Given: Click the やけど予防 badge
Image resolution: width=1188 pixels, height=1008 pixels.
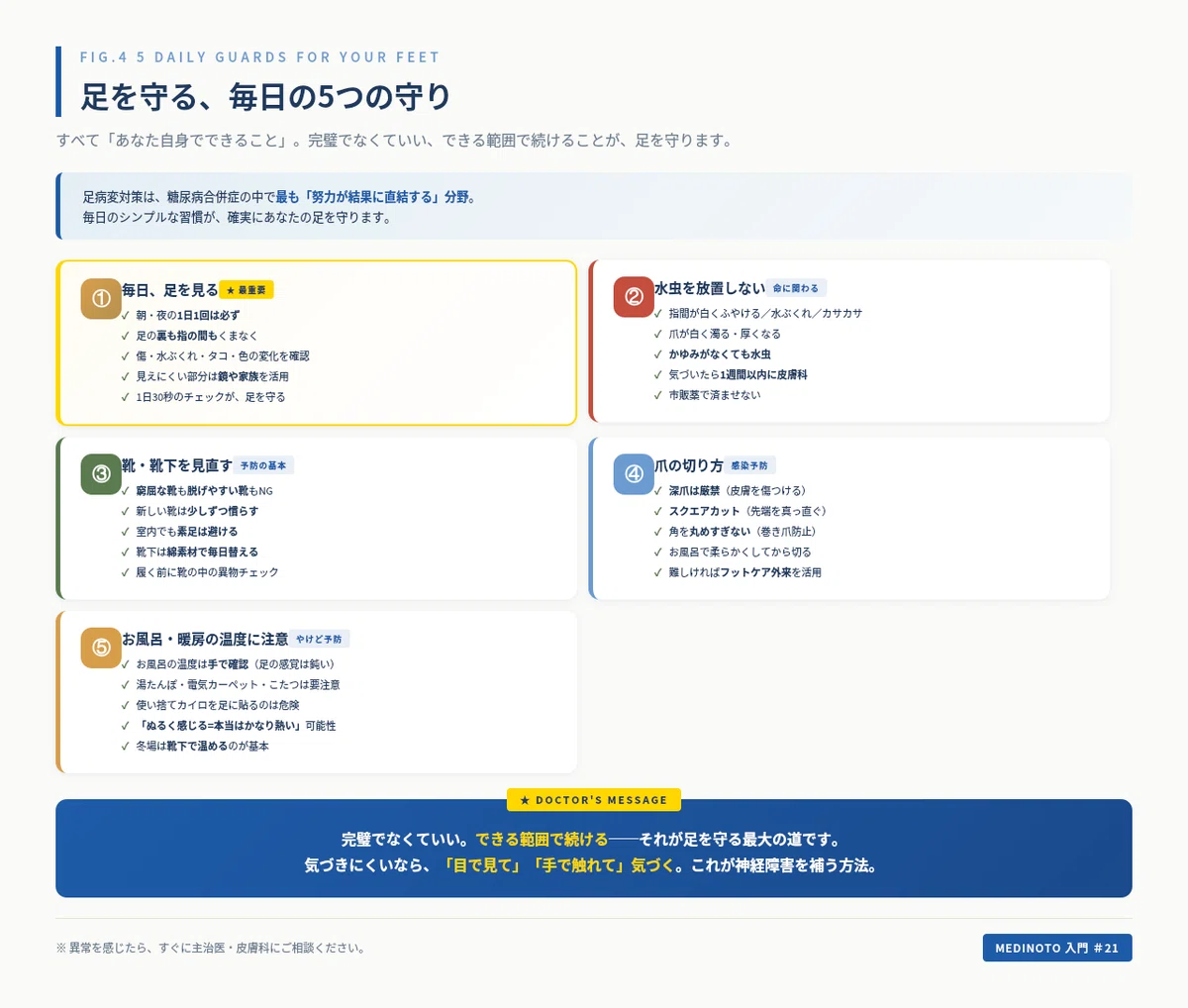Looking at the screenshot, I should point(319,640).
